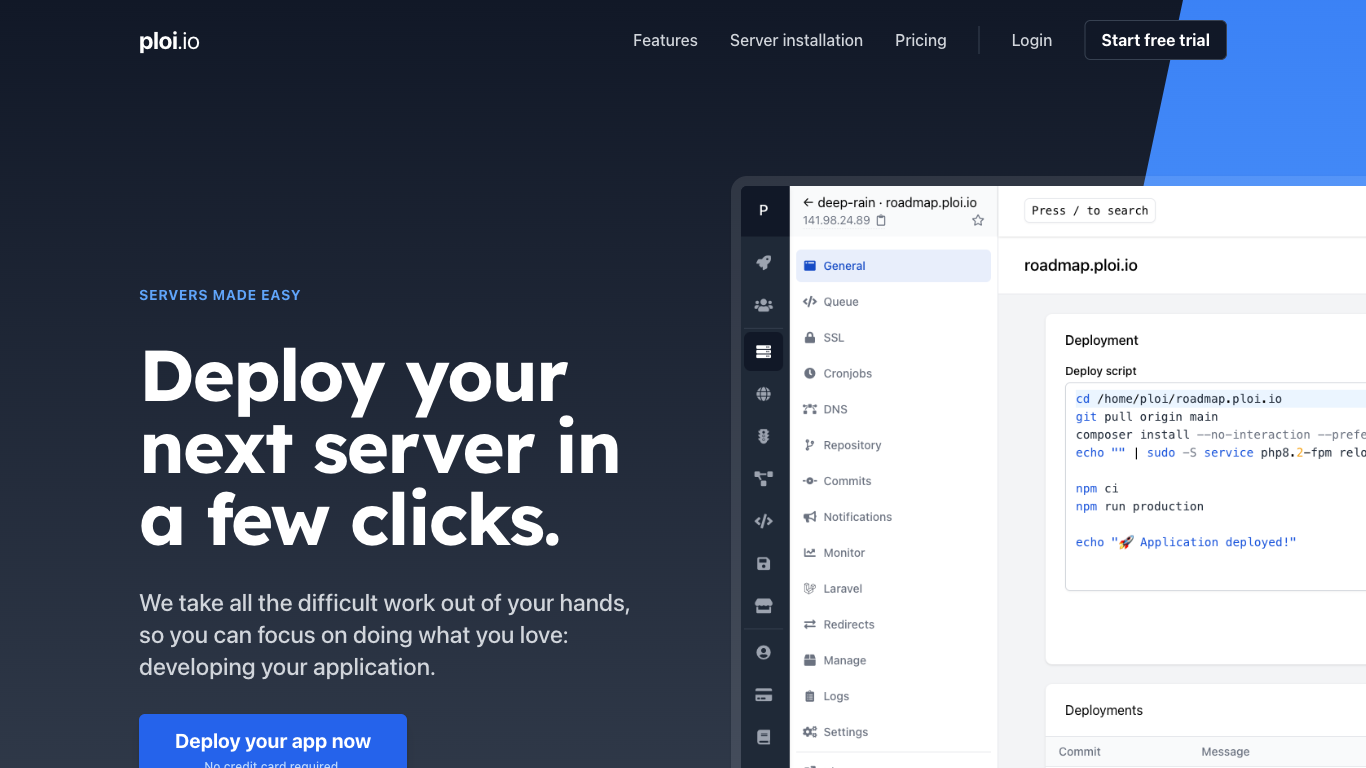Click the Message column header
The width and height of the screenshot is (1366, 768).
pyautogui.click(x=1226, y=752)
